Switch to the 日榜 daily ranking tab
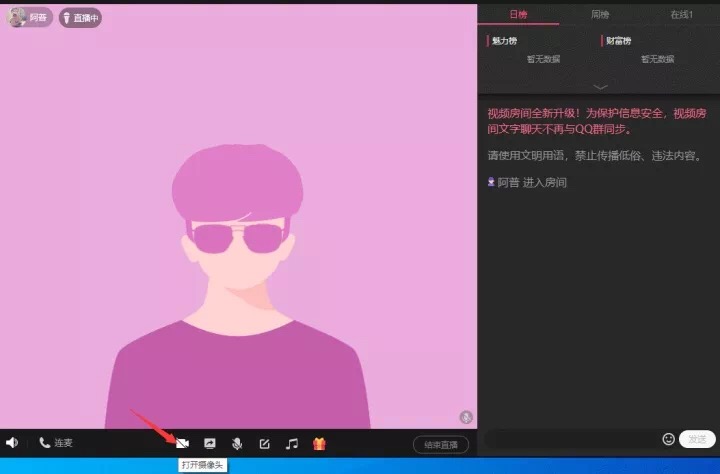 (518, 15)
